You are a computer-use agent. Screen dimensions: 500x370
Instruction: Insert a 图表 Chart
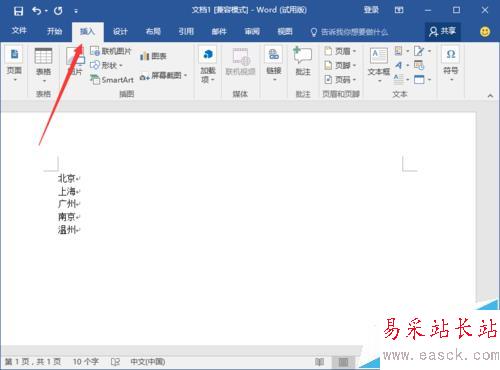[153, 56]
